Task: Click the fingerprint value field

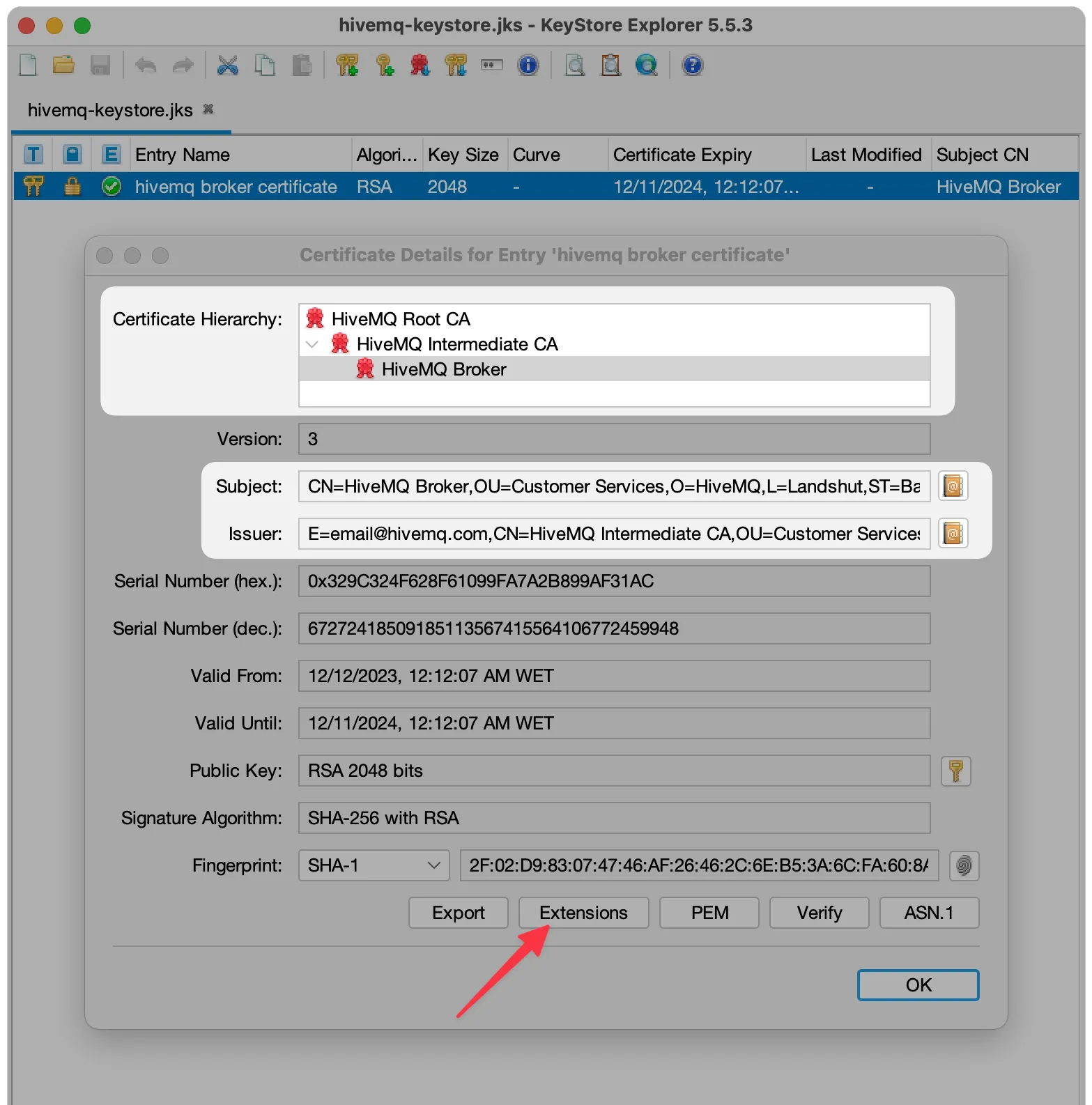Action: (699, 865)
